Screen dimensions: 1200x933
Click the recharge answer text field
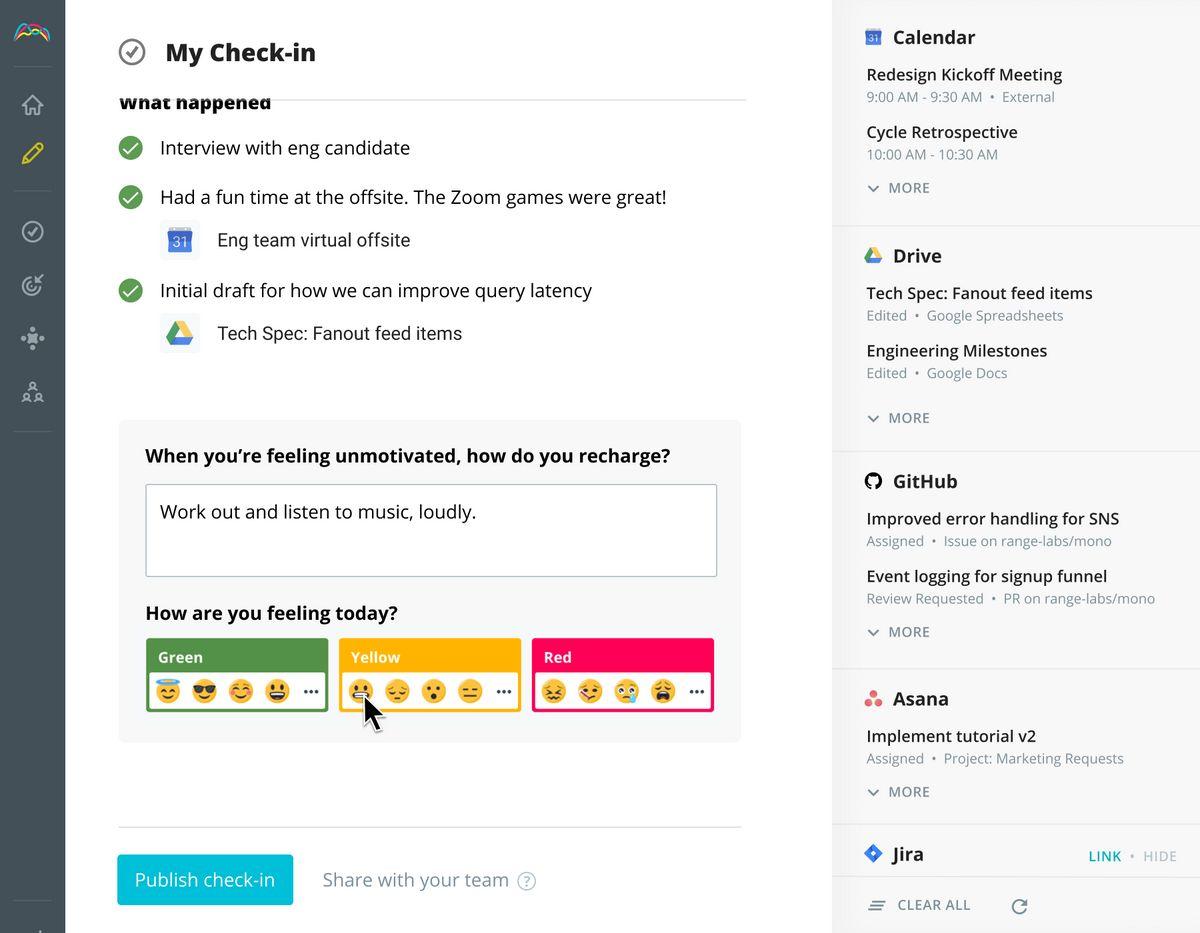430,530
